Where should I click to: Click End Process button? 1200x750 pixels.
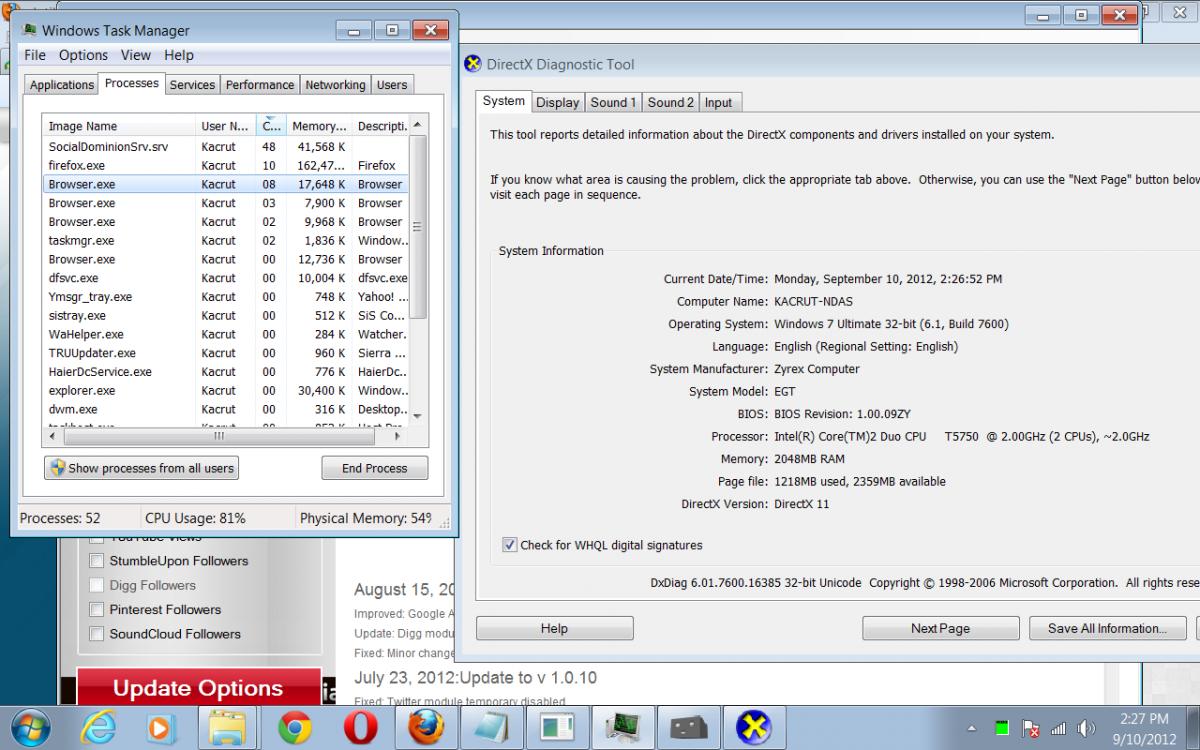point(375,468)
